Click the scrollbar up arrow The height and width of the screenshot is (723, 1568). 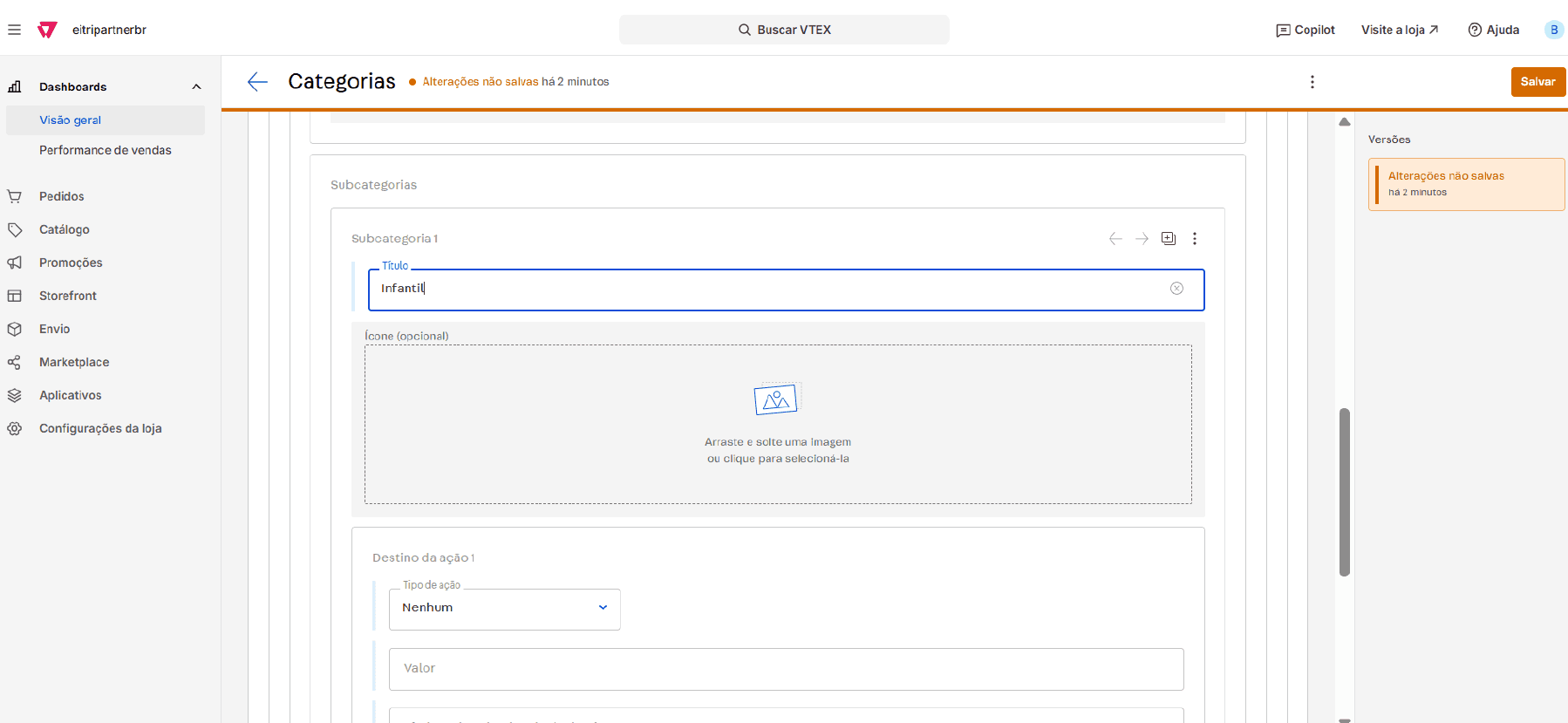[x=1345, y=122]
